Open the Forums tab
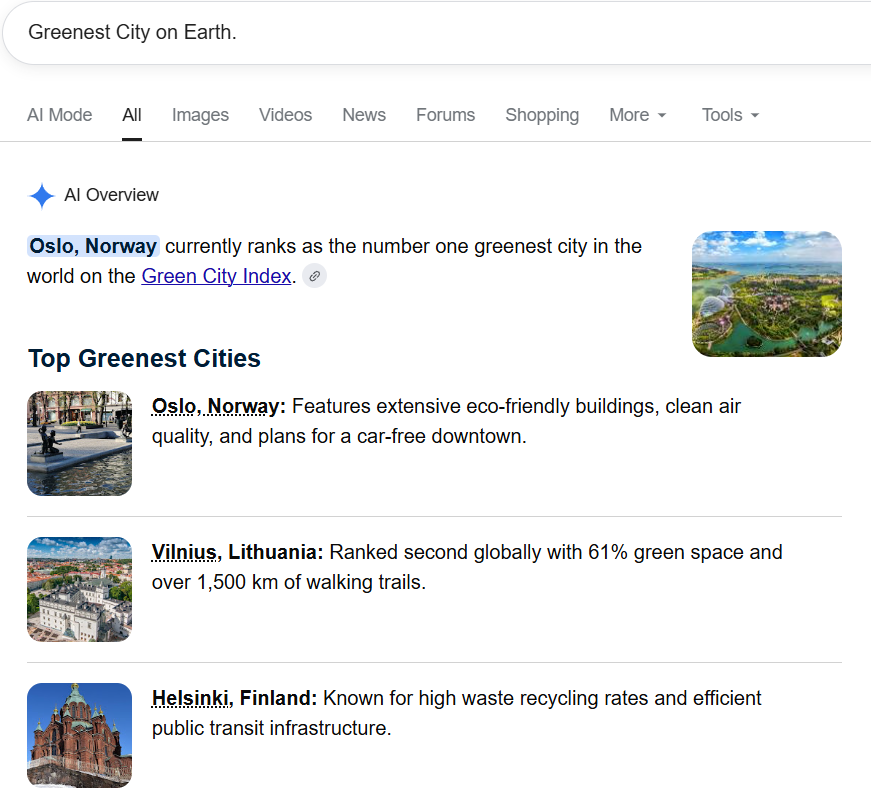 pyautogui.click(x=445, y=115)
